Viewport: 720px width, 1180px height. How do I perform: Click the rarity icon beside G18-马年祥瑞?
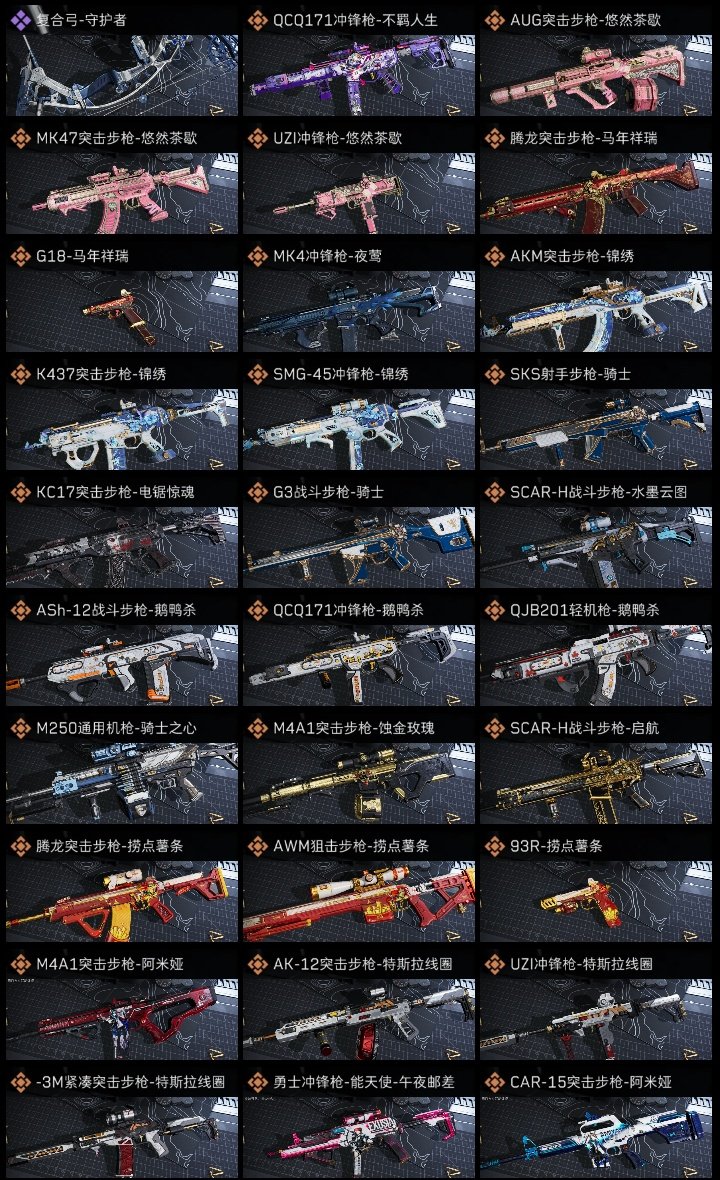tap(20, 256)
